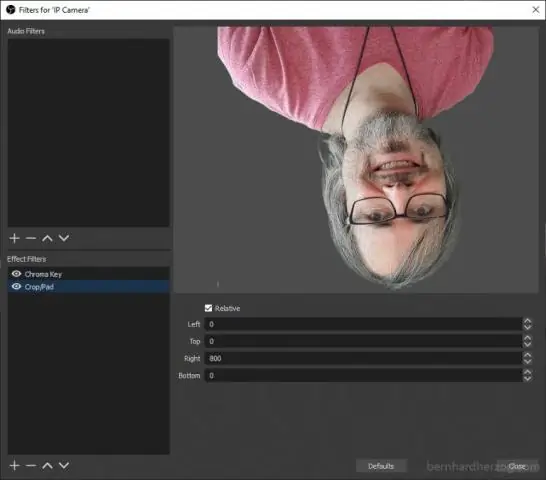Click the Effect Filters heading

[x=26, y=259]
